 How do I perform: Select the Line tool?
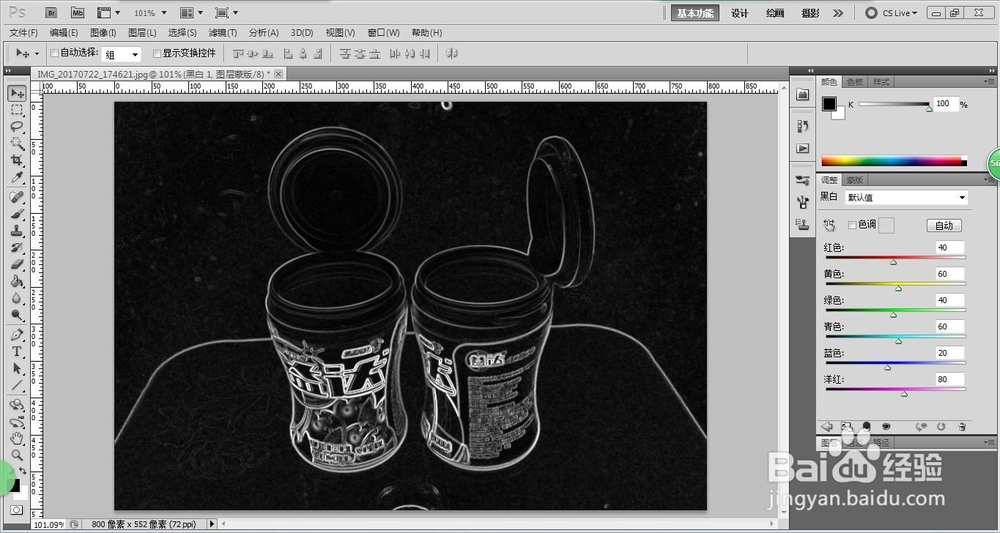coord(17,385)
